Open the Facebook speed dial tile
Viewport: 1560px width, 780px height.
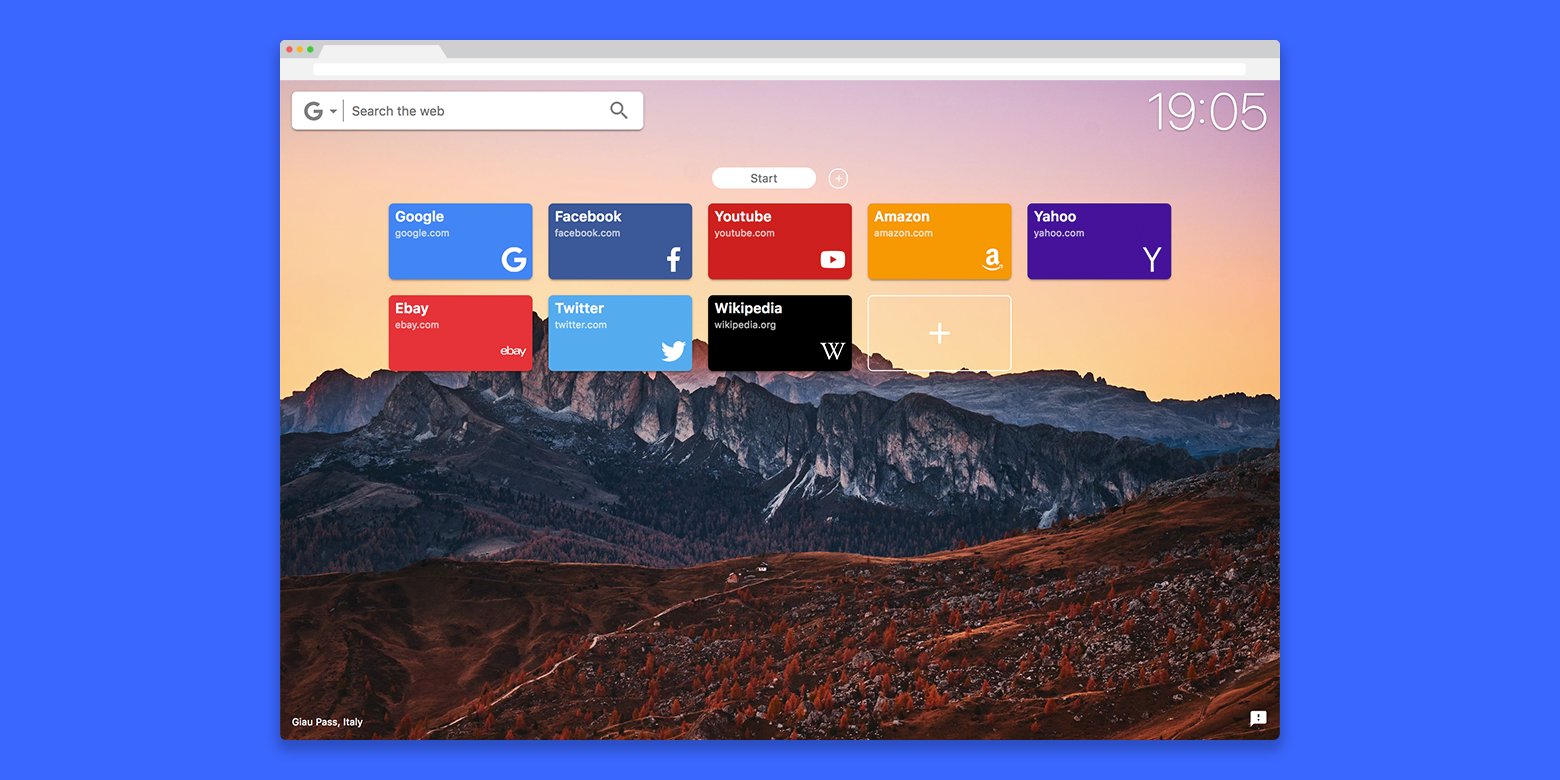click(x=620, y=241)
